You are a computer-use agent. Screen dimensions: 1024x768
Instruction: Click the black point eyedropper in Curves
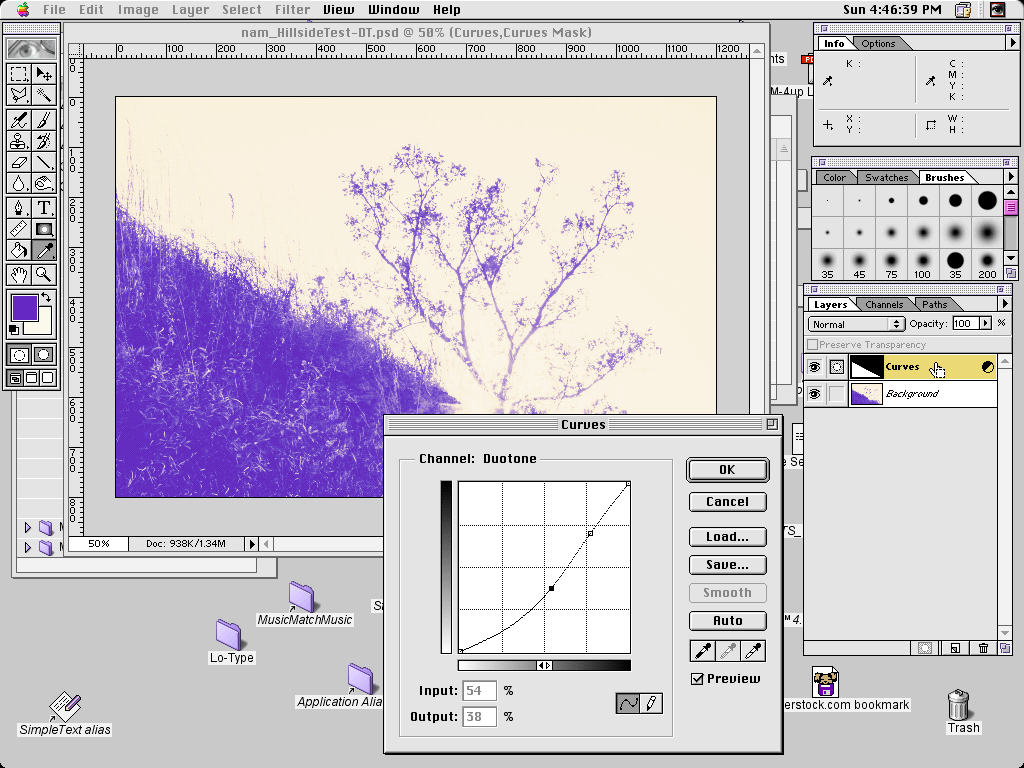click(702, 651)
